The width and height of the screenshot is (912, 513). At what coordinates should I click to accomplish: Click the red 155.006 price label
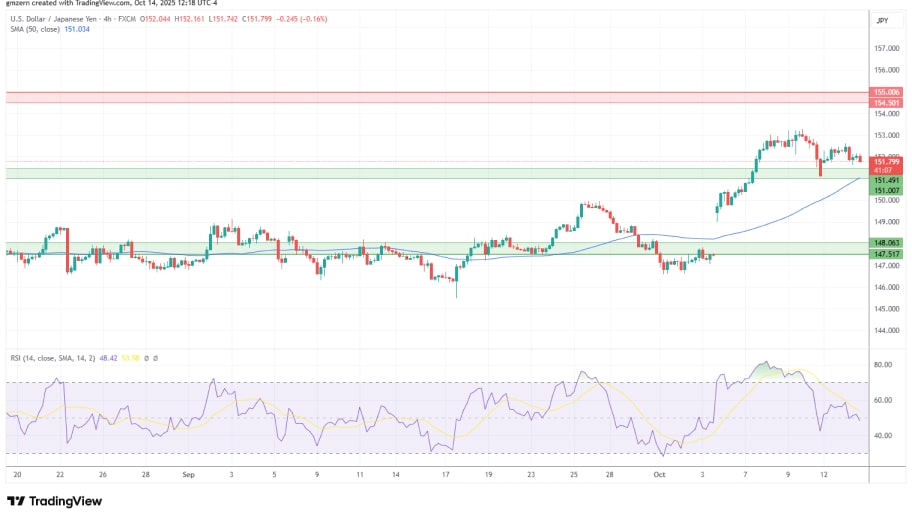coord(886,92)
